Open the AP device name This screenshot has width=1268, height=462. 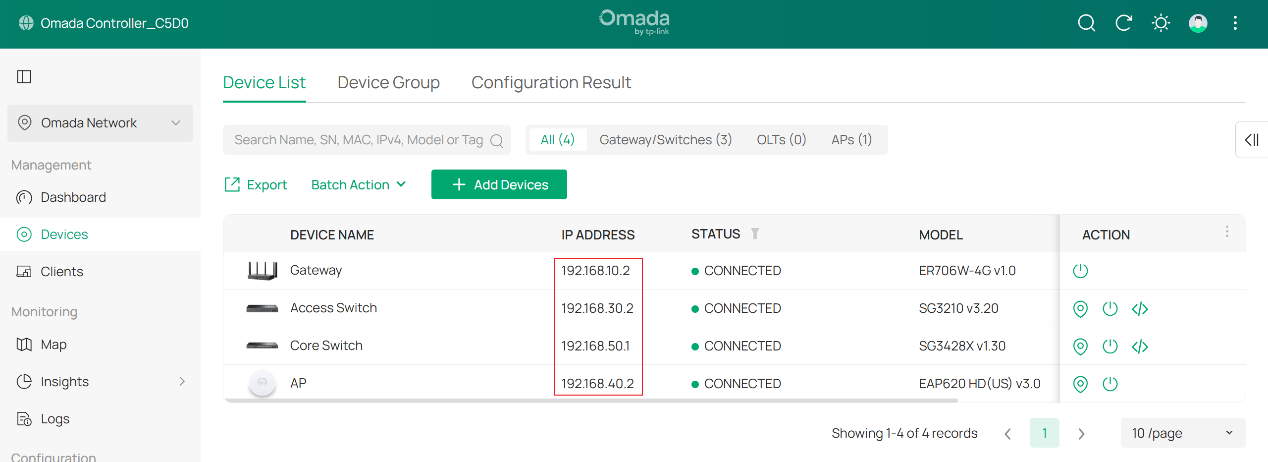point(298,383)
